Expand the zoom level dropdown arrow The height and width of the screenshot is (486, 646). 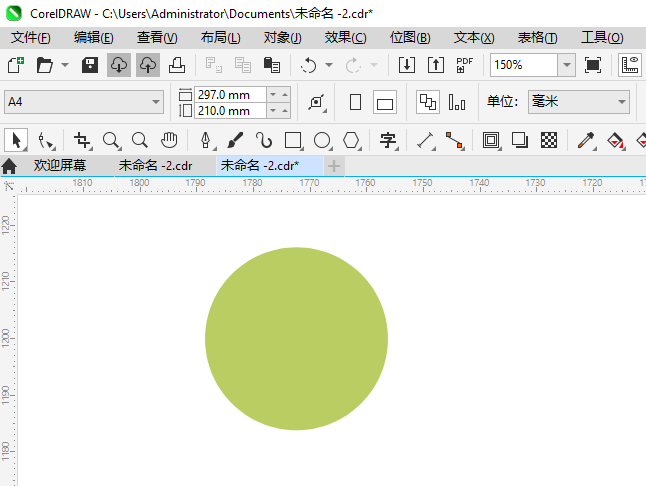coord(567,65)
